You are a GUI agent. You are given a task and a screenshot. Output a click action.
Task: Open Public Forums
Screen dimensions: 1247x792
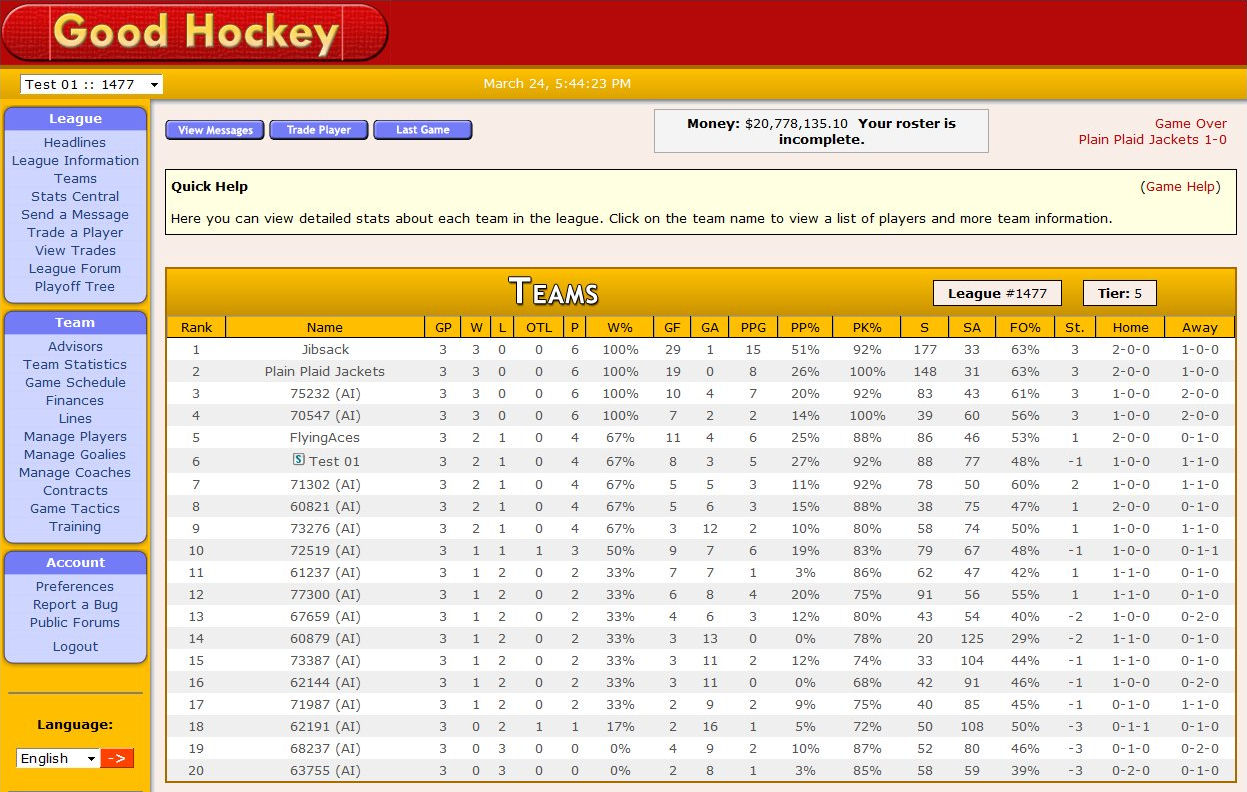pyautogui.click(x=75, y=623)
